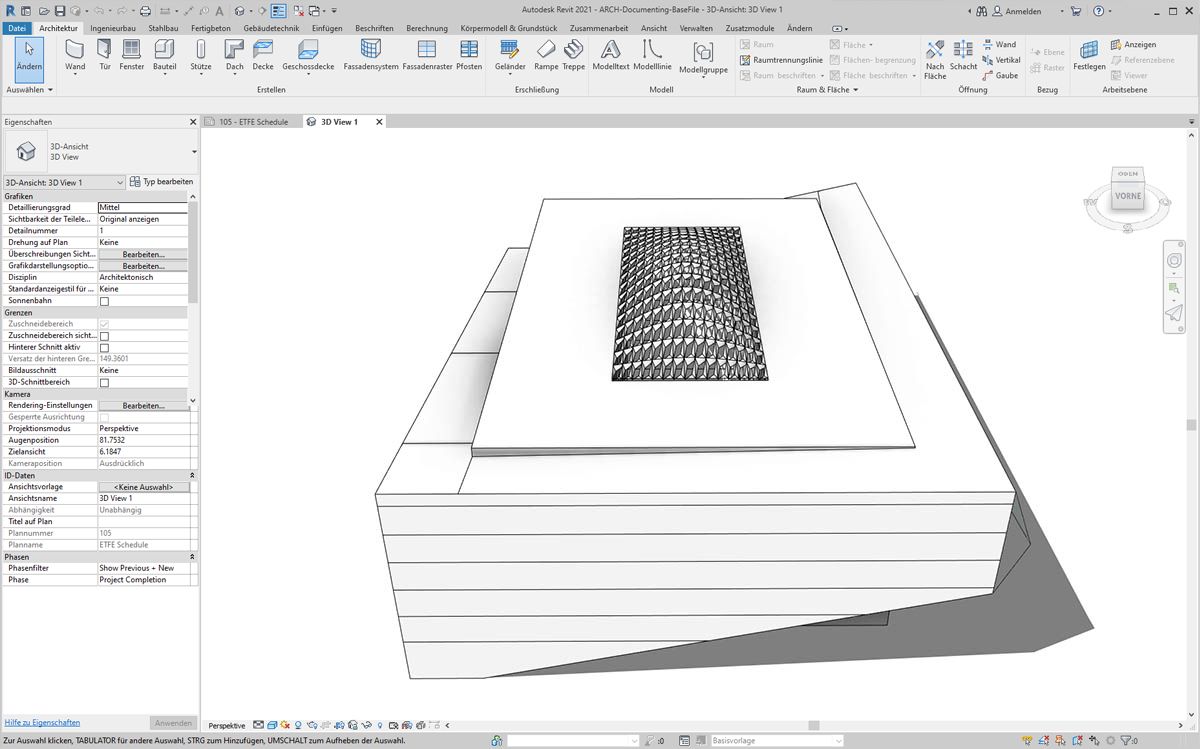Select the Geschossdecke floor tool
The height and width of the screenshot is (749, 1200).
(x=308, y=57)
